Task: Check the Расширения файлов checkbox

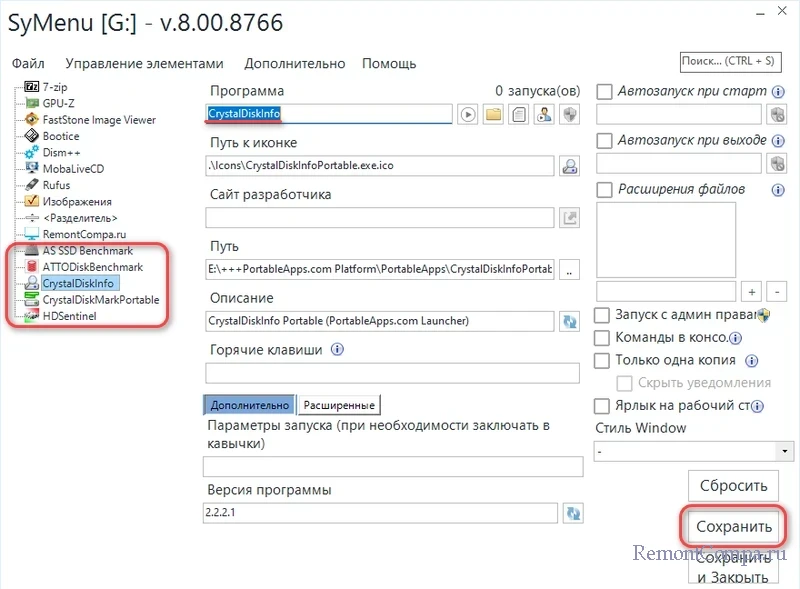Action: click(604, 189)
